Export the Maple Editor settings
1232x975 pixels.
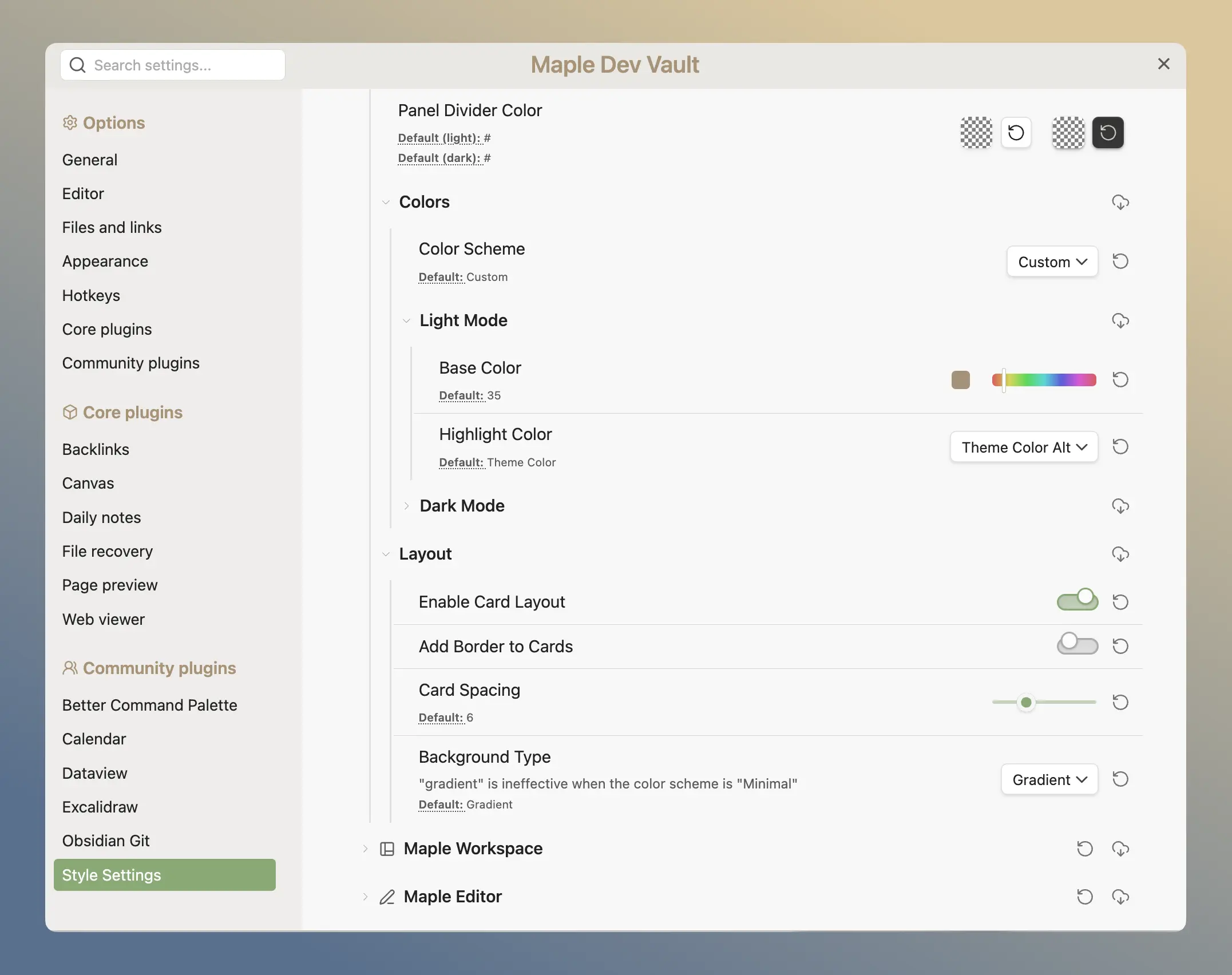tap(1120, 897)
